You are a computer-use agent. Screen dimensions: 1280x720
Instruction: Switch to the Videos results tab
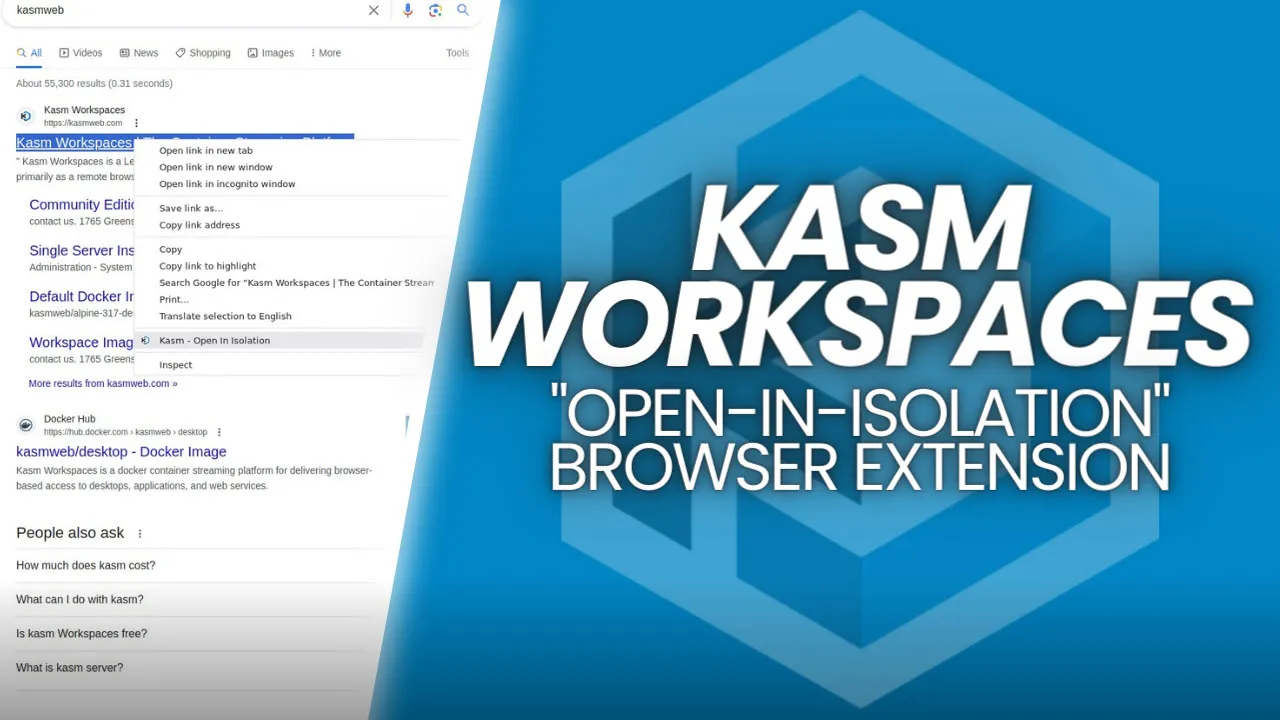click(81, 53)
